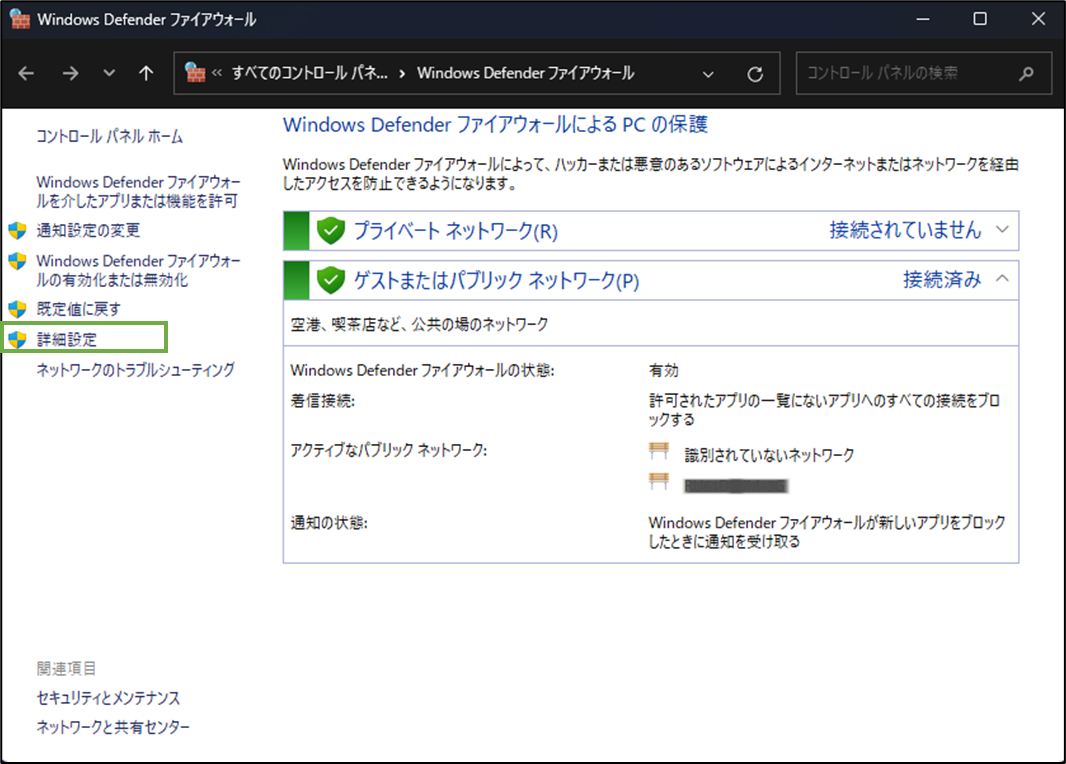Open ネットワークのトラブルシューティング link
1066x764 pixels.
pos(135,370)
